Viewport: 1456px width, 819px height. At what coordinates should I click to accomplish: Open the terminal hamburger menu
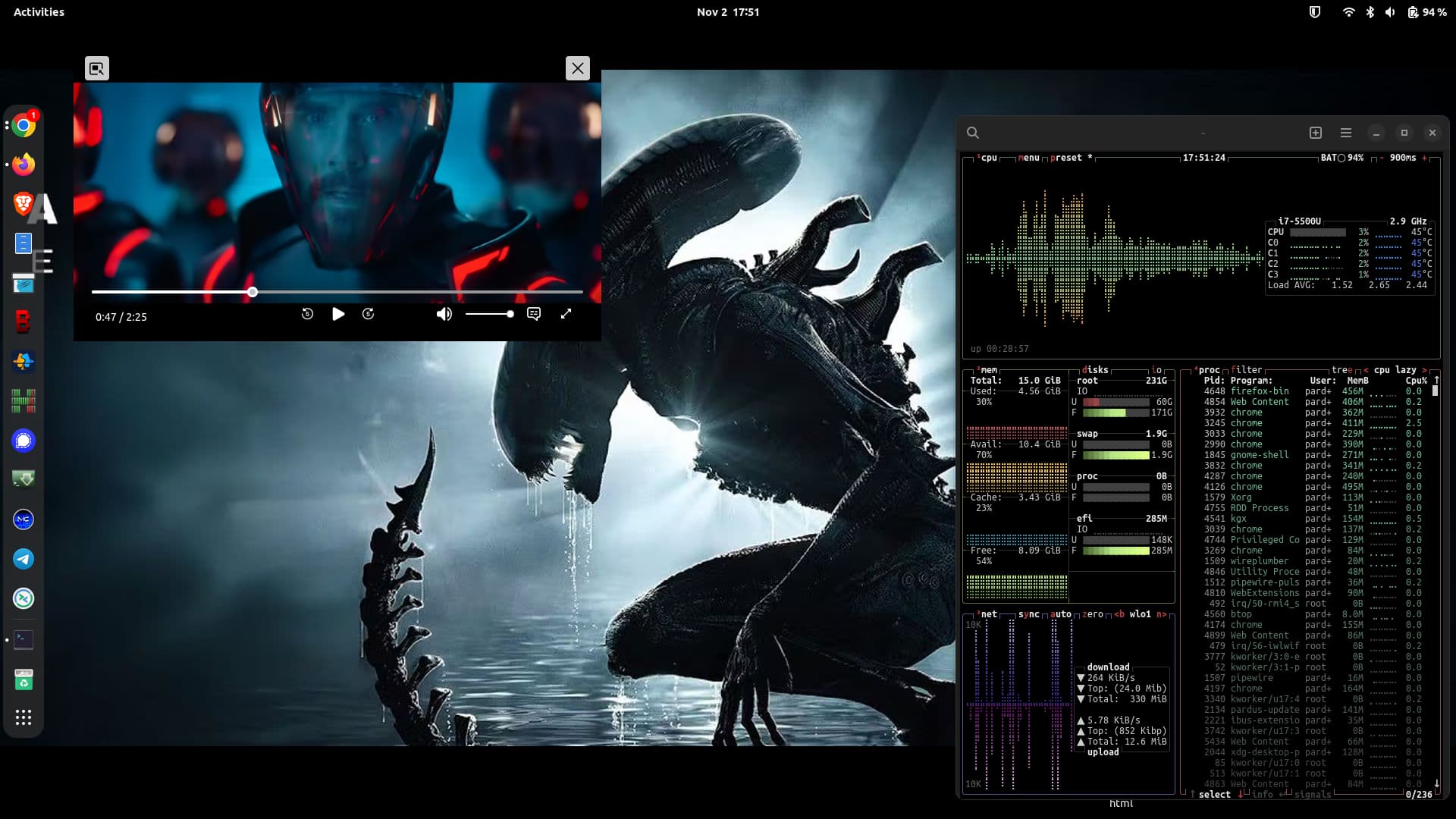1346,133
